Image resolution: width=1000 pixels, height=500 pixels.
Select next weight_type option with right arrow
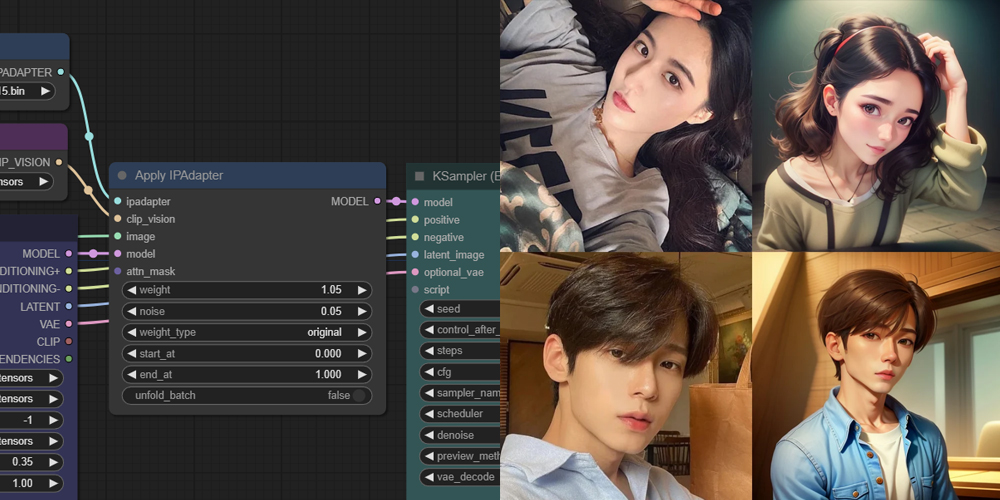[362, 332]
